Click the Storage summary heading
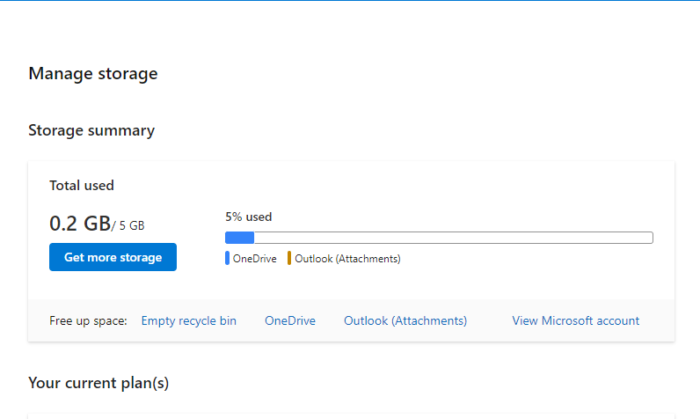The height and width of the screenshot is (419, 700). pyautogui.click(x=91, y=130)
